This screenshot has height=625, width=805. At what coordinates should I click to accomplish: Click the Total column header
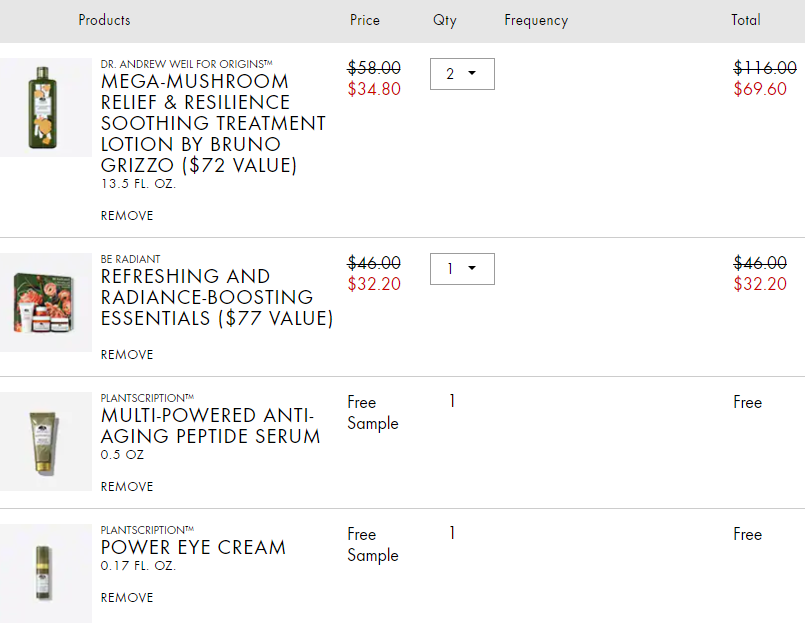click(746, 20)
